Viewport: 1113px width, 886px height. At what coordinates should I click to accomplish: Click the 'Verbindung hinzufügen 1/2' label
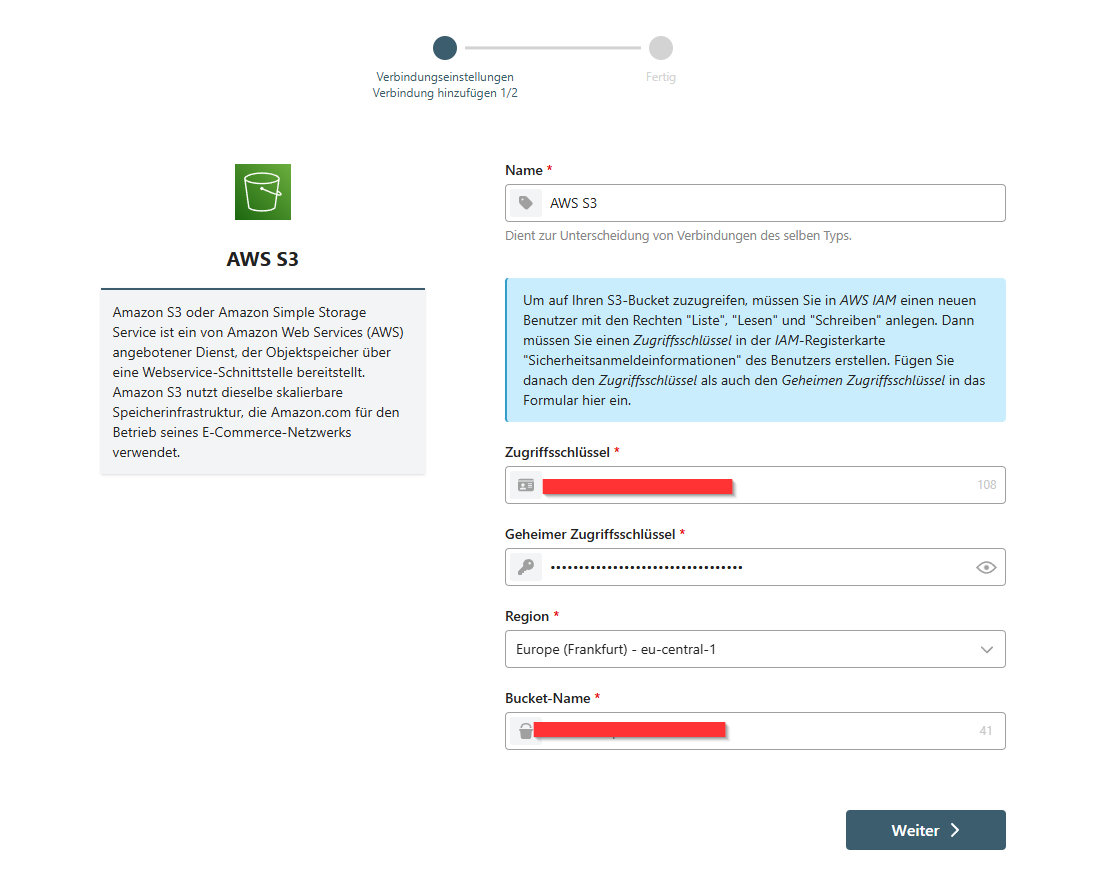pos(445,93)
